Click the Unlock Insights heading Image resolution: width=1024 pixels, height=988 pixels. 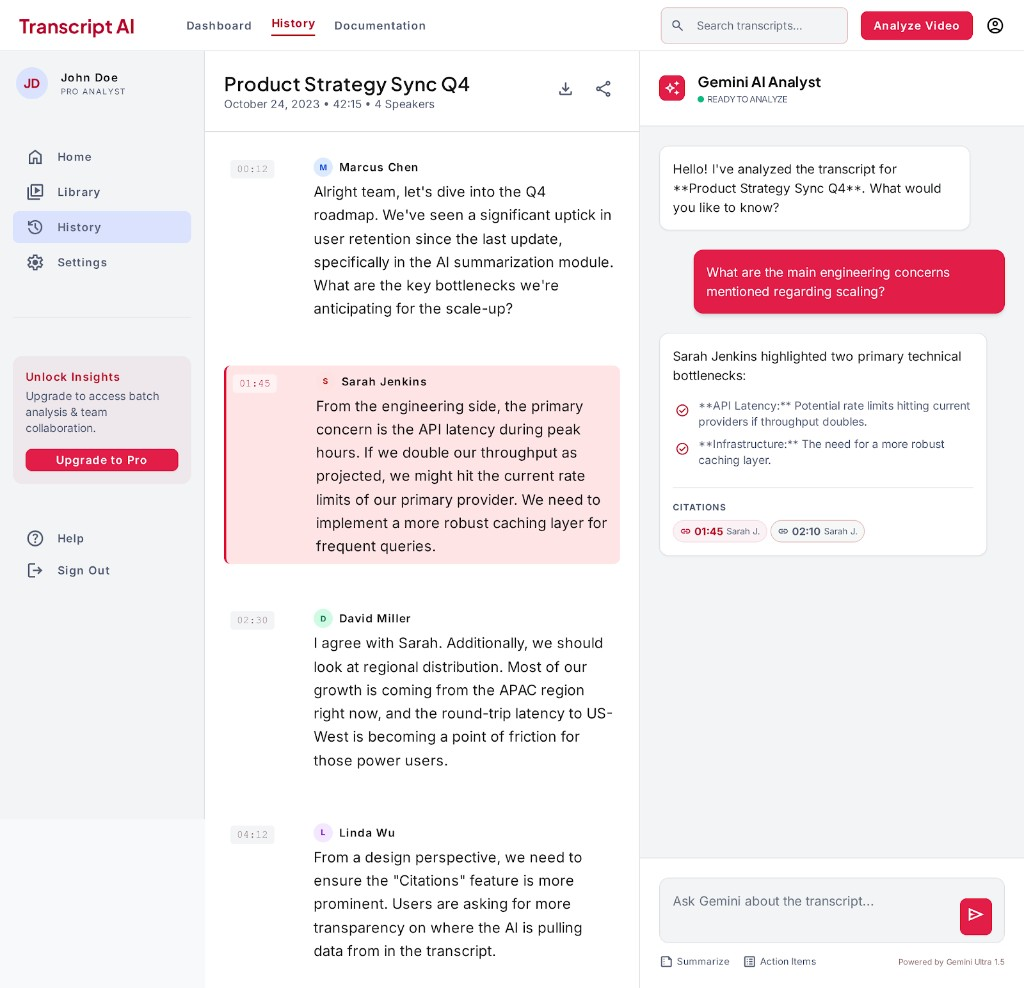[72, 377]
